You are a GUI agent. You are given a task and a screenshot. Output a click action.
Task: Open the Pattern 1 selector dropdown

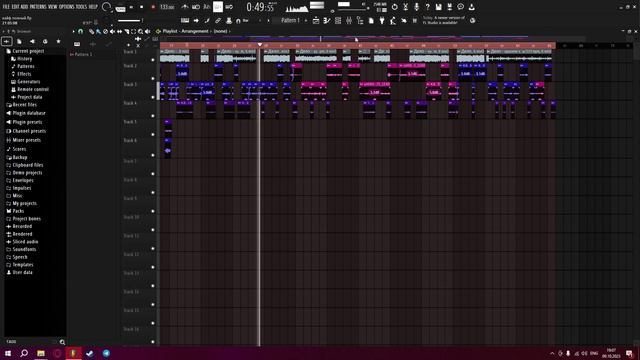[x=290, y=20]
